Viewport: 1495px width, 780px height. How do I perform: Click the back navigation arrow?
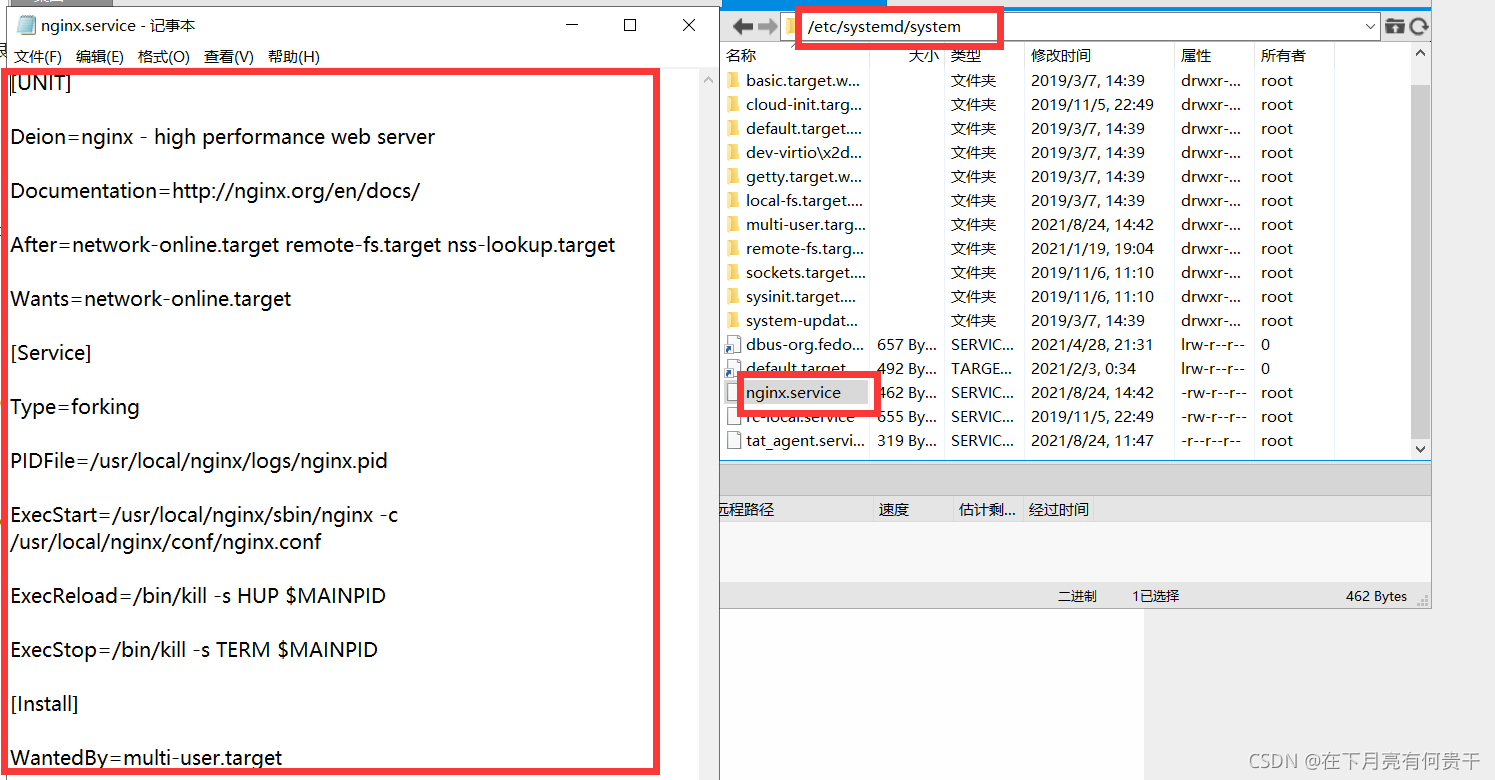(x=742, y=27)
